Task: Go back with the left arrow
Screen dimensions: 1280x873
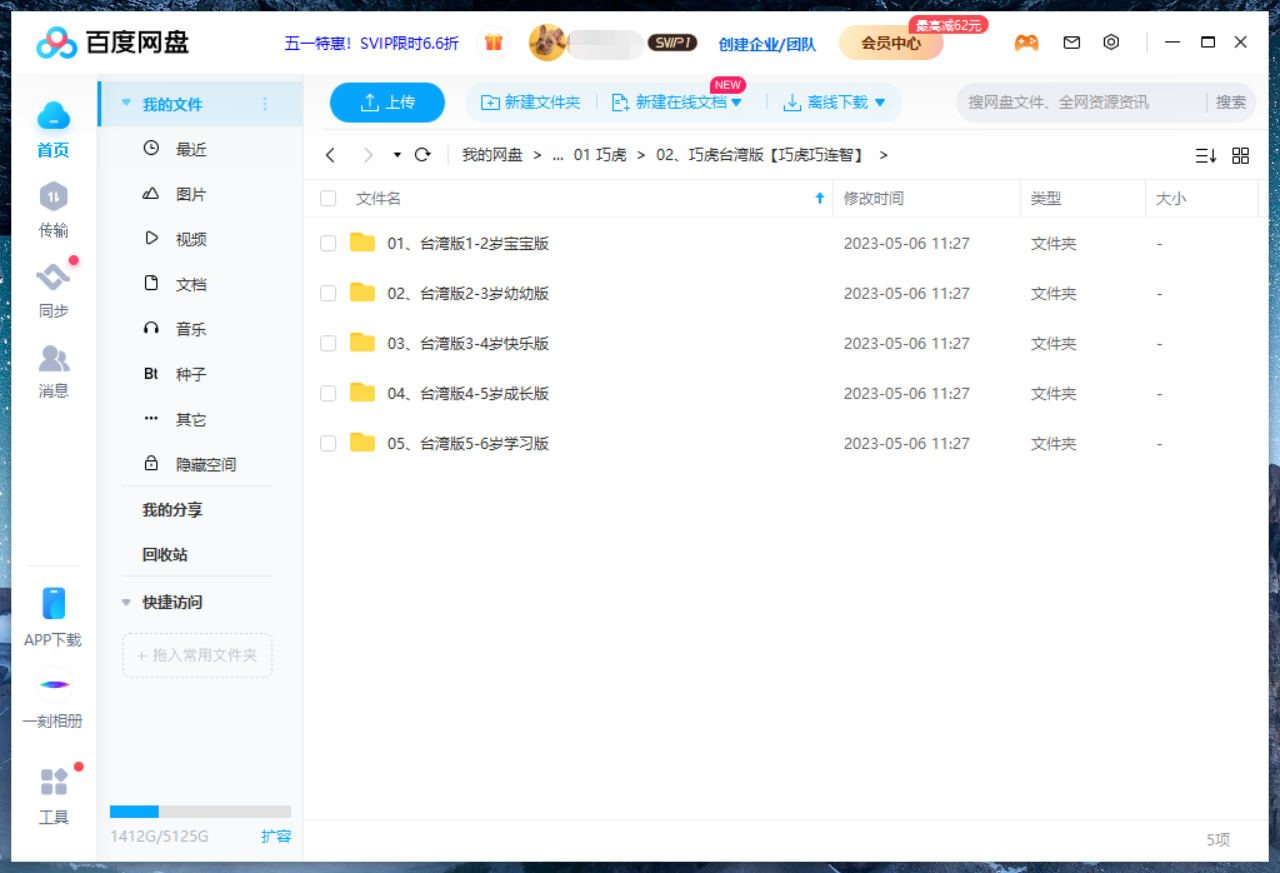Action: pos(331,155)
